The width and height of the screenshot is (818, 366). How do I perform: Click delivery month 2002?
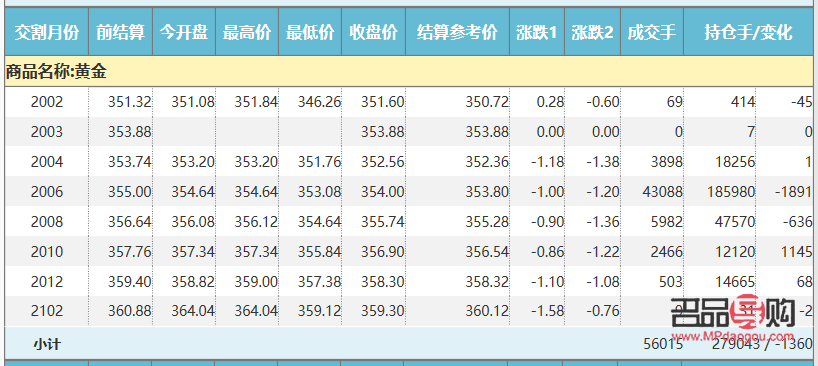pyautogui.click(x=47, y=102)
